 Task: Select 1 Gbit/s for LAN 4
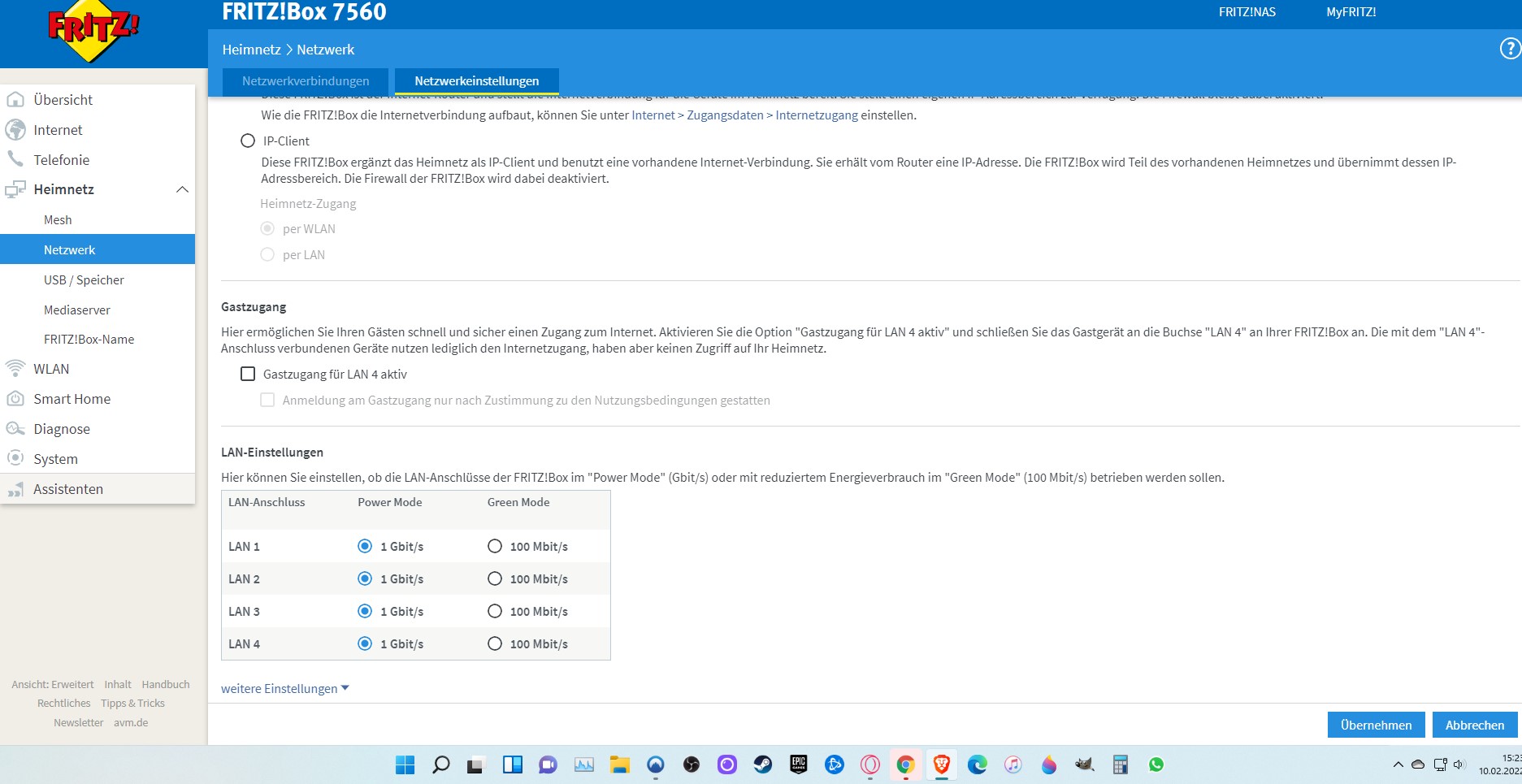click(x=365, y=643)
